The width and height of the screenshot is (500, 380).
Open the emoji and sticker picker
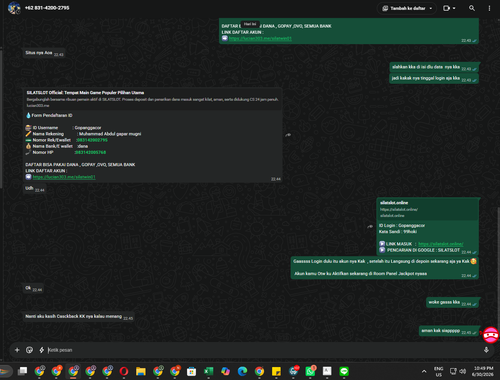pyautogui.click(x=29, y=350)
